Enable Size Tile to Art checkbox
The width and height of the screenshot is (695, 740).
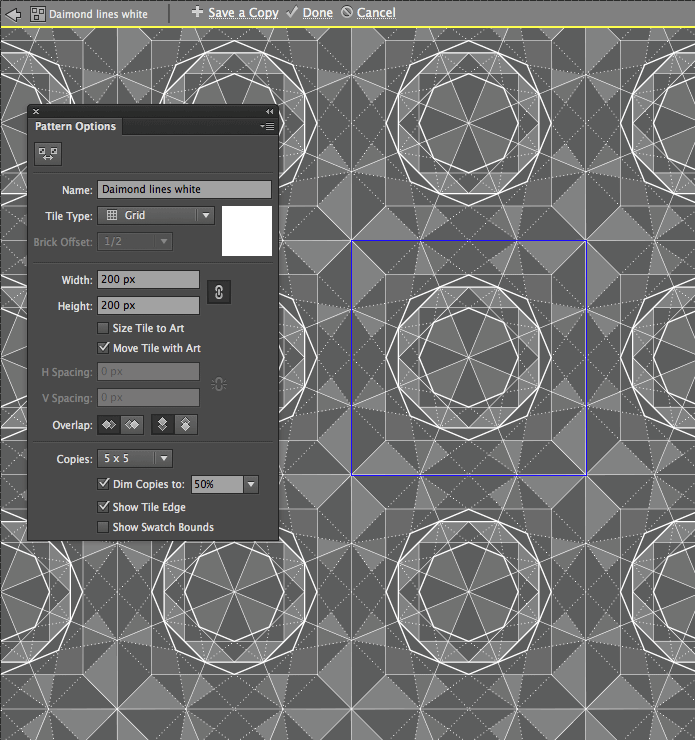[x=103, y=328]
